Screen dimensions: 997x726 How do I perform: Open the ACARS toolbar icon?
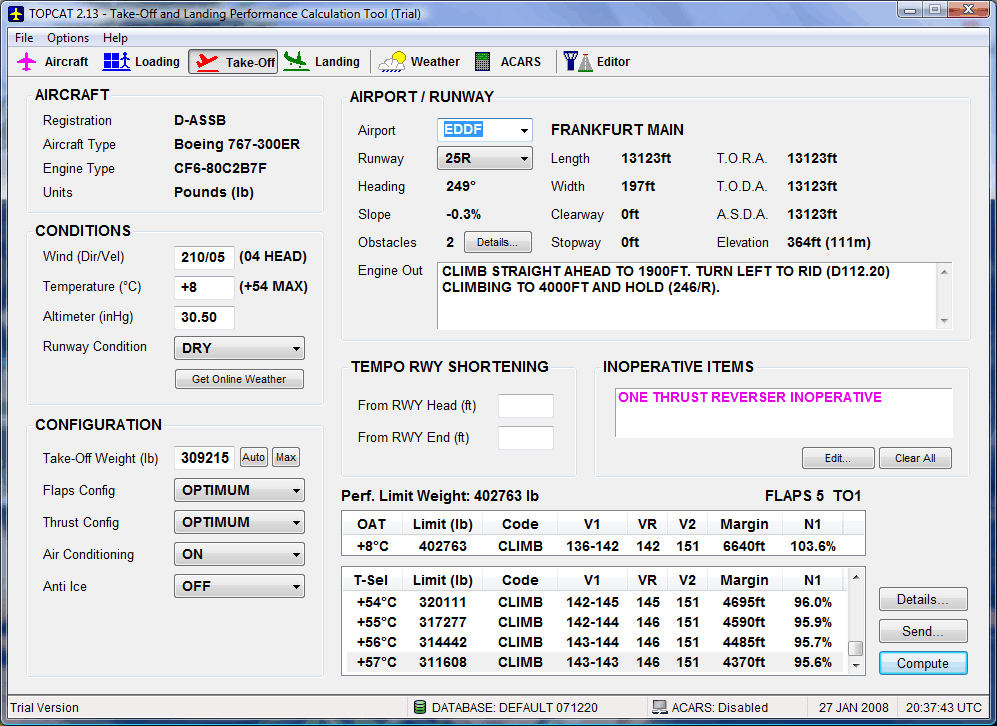pyautogui.click(x=482, y=62)
